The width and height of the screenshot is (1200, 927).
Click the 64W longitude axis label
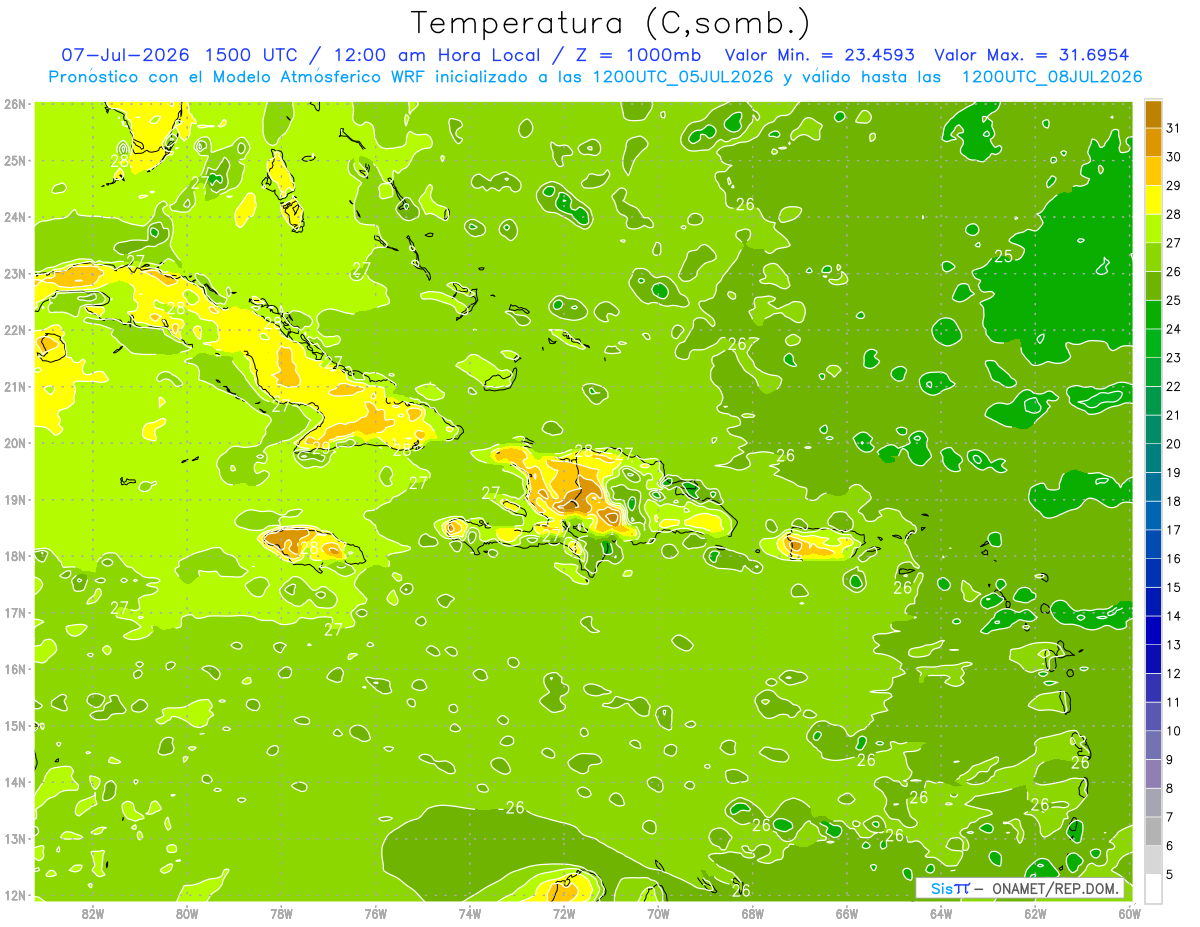(941, 914)
